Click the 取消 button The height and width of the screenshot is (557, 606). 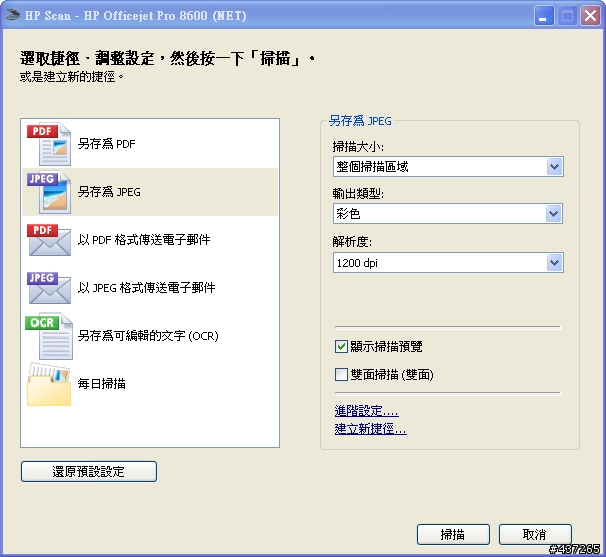[x=535, y=535]
